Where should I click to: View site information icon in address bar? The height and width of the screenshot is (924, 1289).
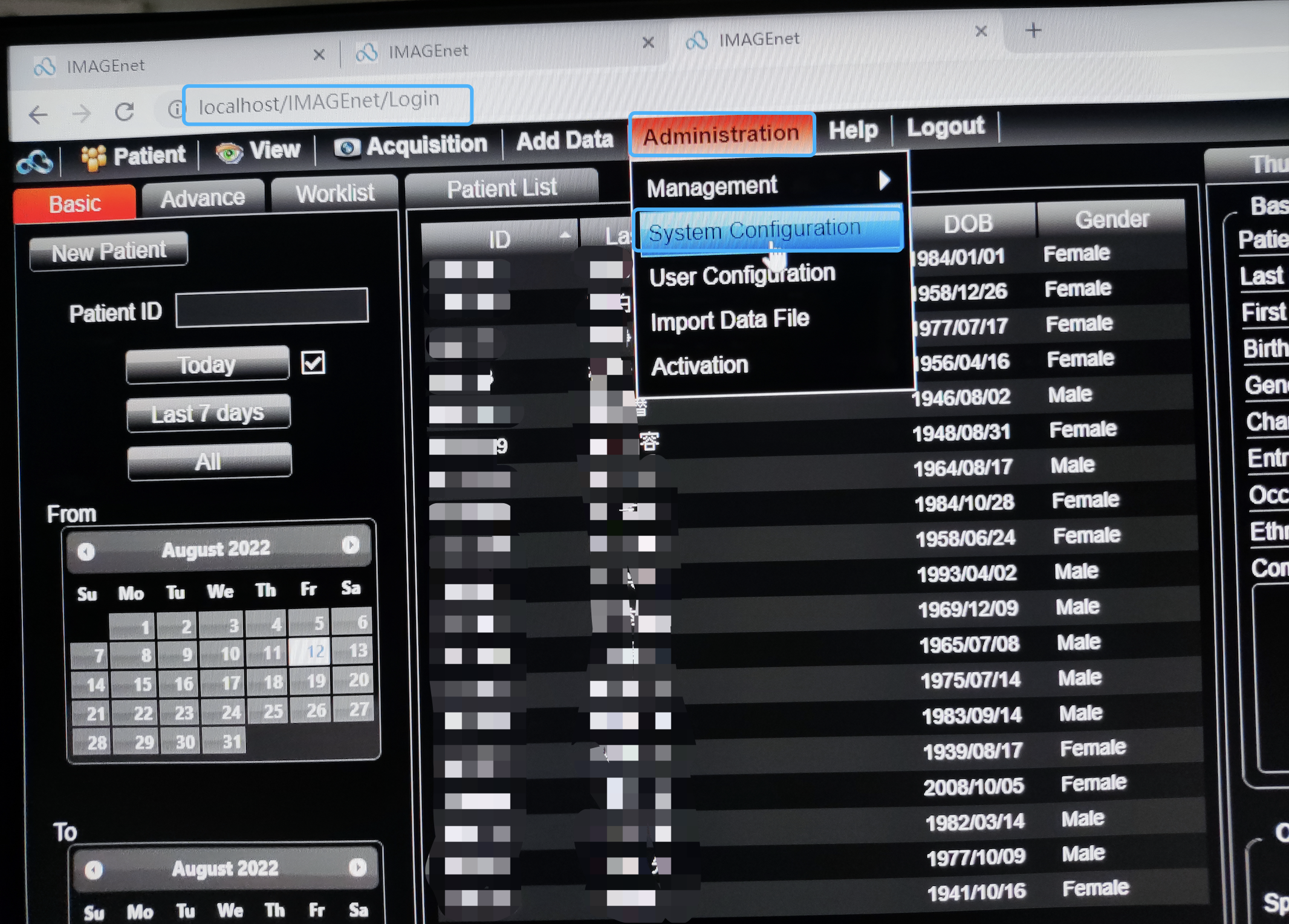point(175,109)
